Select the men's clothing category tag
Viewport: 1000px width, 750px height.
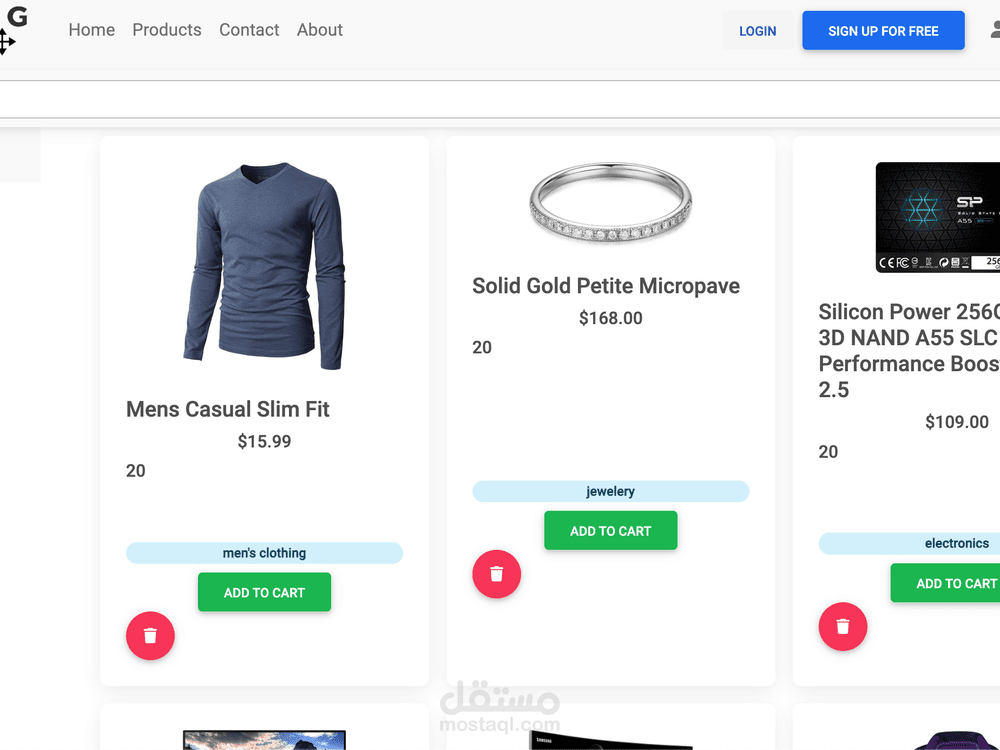tap(264, 553)
